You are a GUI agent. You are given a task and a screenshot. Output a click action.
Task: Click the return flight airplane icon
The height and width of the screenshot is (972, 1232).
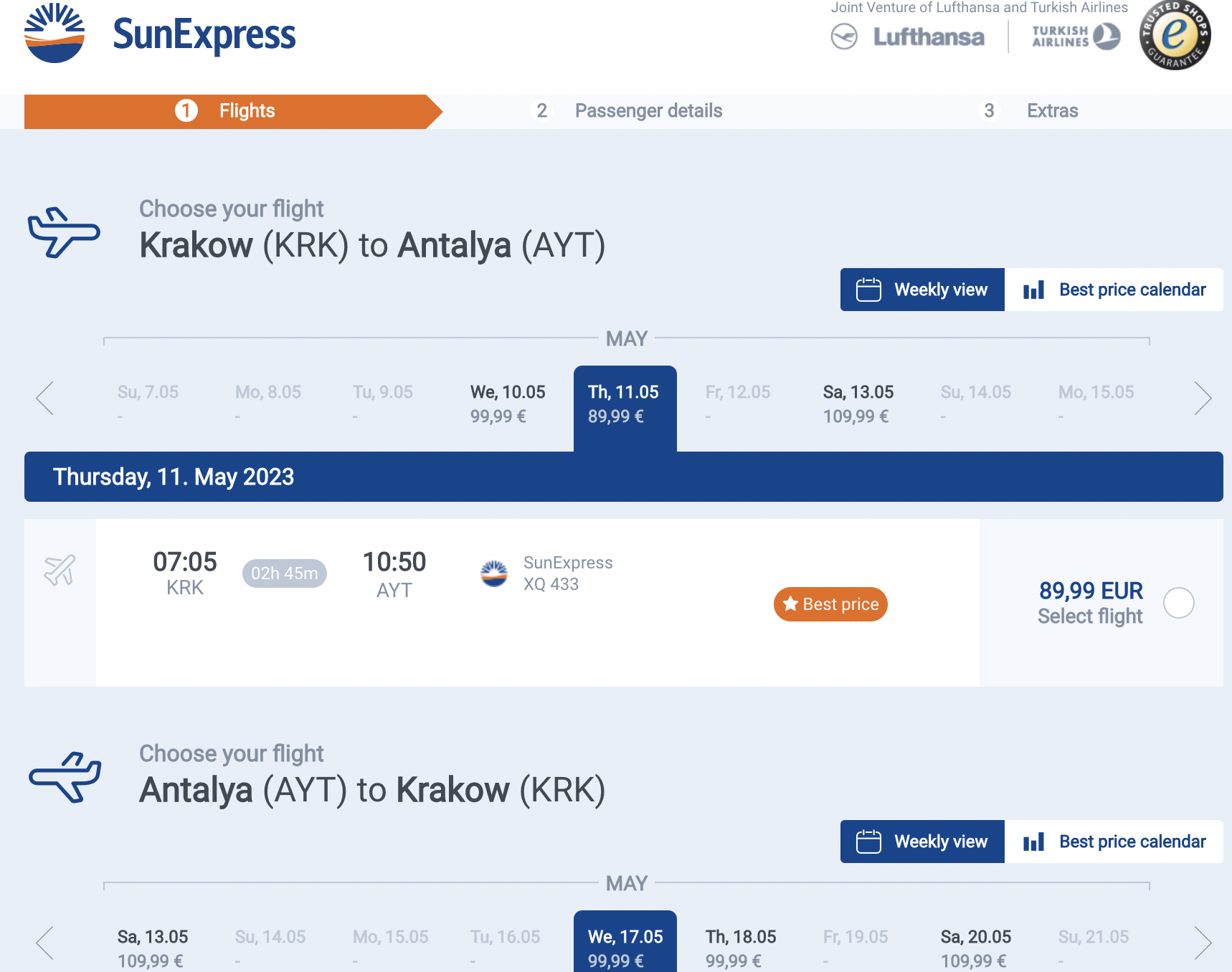[65, 777]
